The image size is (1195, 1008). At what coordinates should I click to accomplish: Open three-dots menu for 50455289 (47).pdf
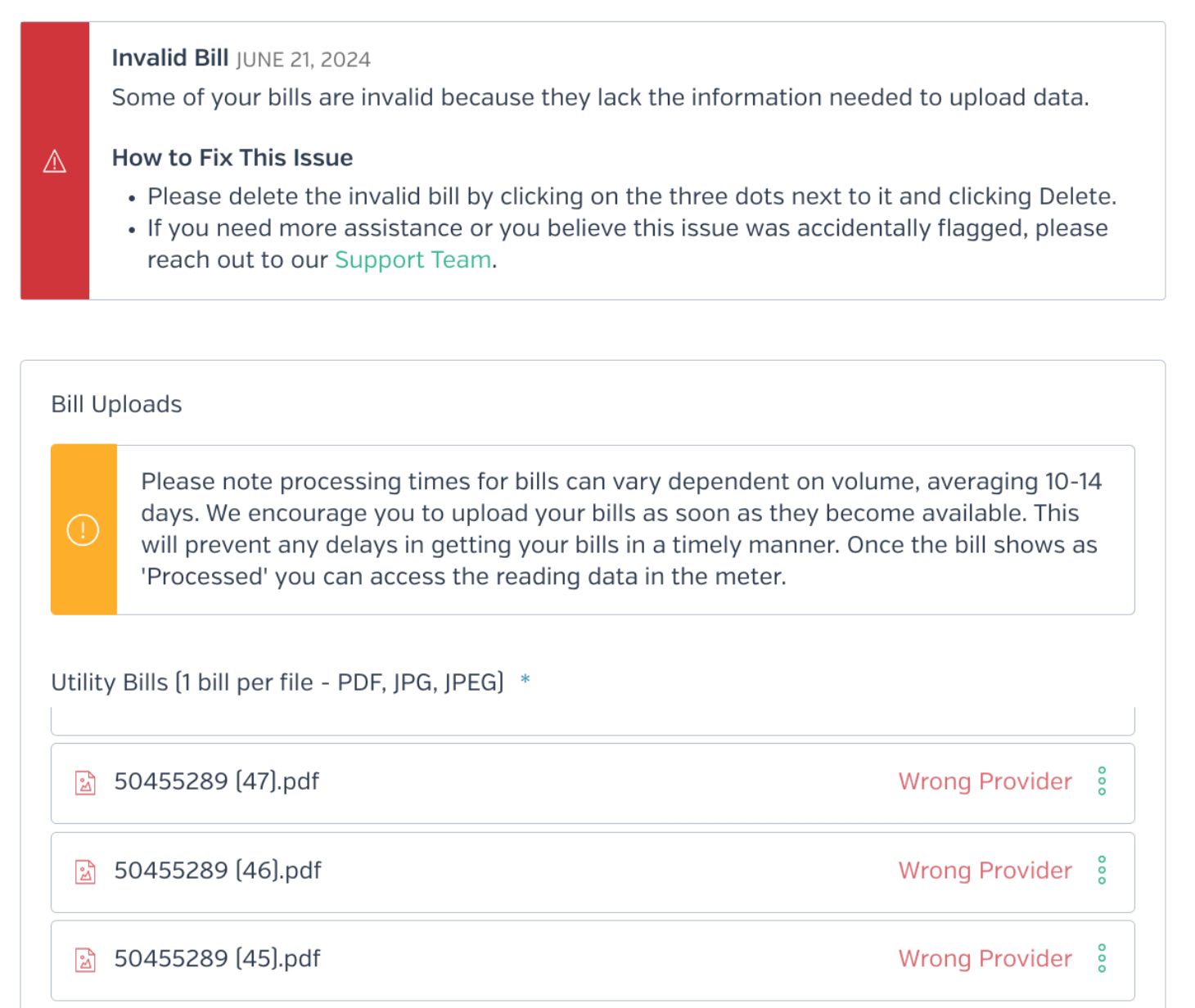(x=1102, y=781)
